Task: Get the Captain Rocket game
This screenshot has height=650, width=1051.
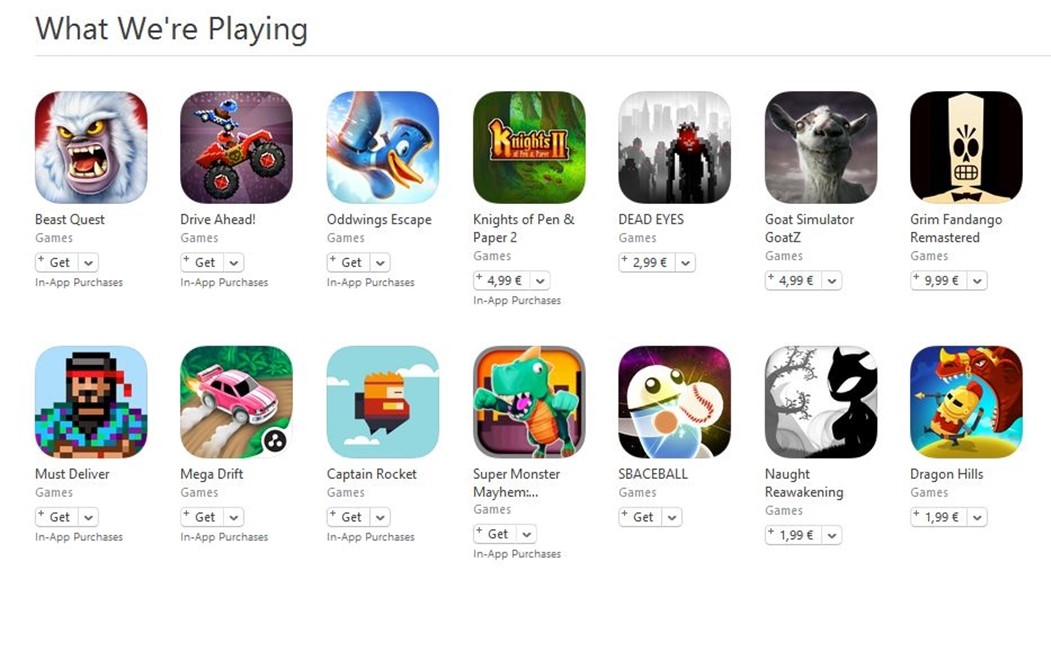Action: coord(345,517)
